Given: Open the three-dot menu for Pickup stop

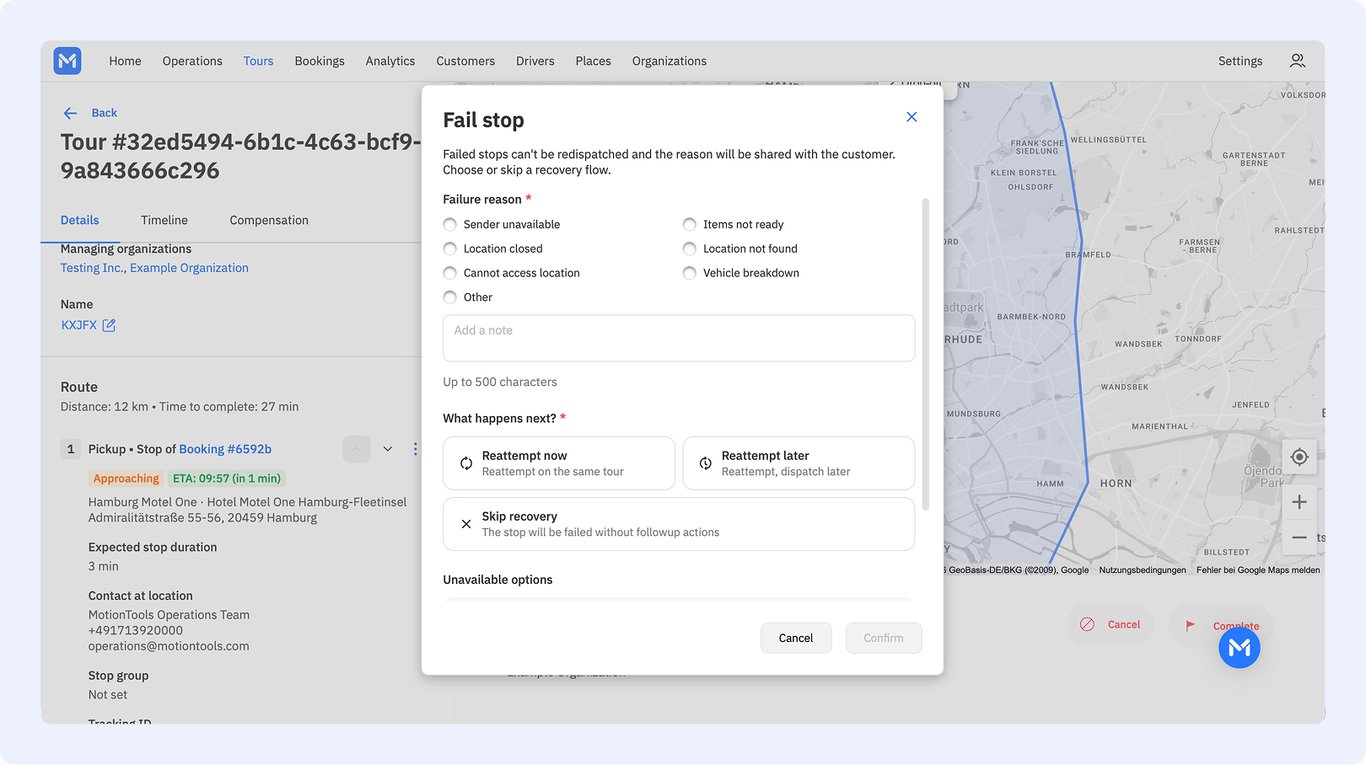Looking at the screenshot, I should [415, 449].
